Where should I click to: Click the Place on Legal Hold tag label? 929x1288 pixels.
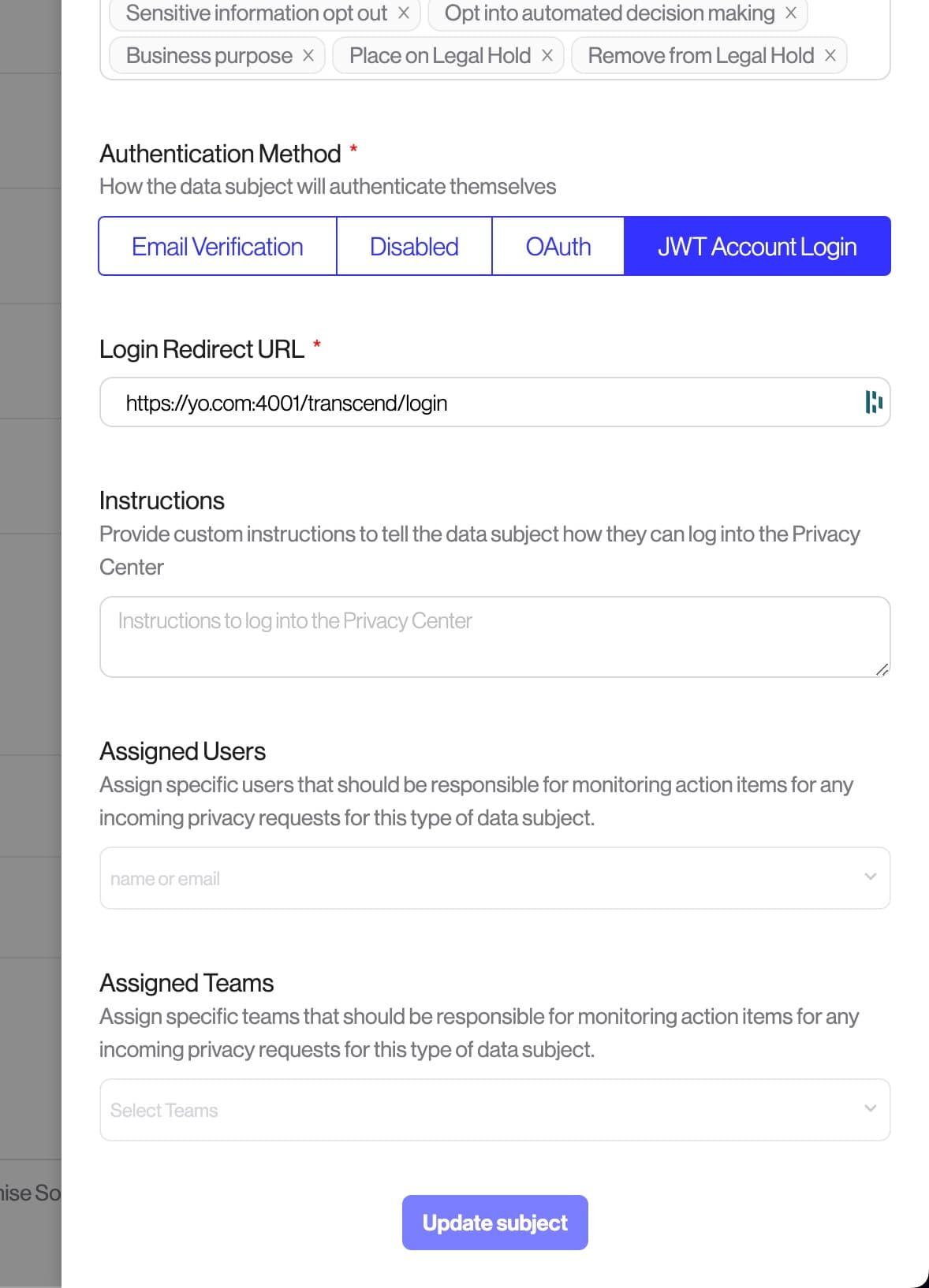tap(440, 56)
